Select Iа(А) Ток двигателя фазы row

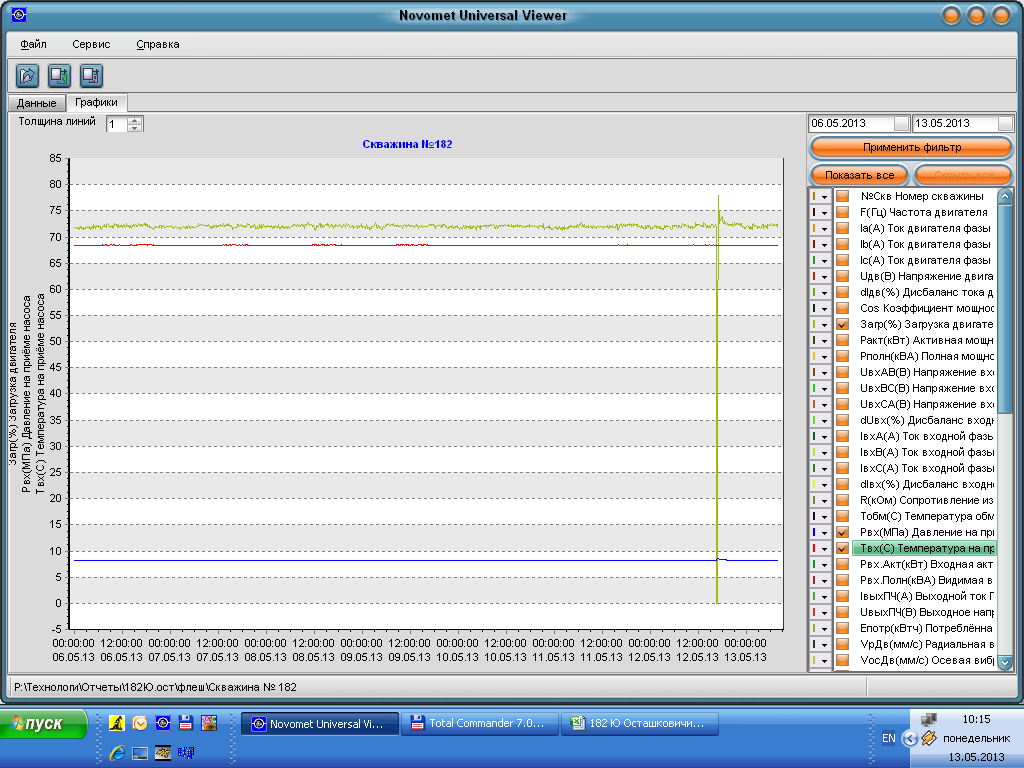[x=925, y=229]
